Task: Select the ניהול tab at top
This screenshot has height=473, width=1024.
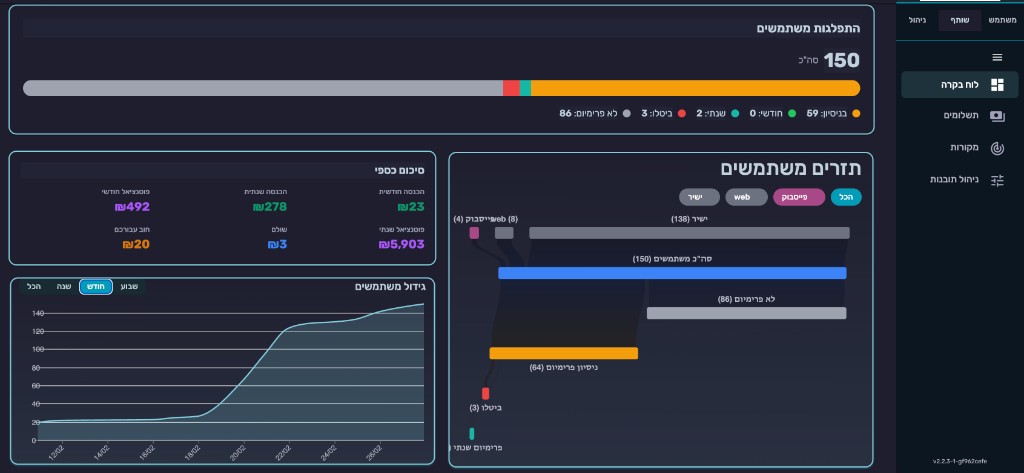Action: click(x=917, y=20)
